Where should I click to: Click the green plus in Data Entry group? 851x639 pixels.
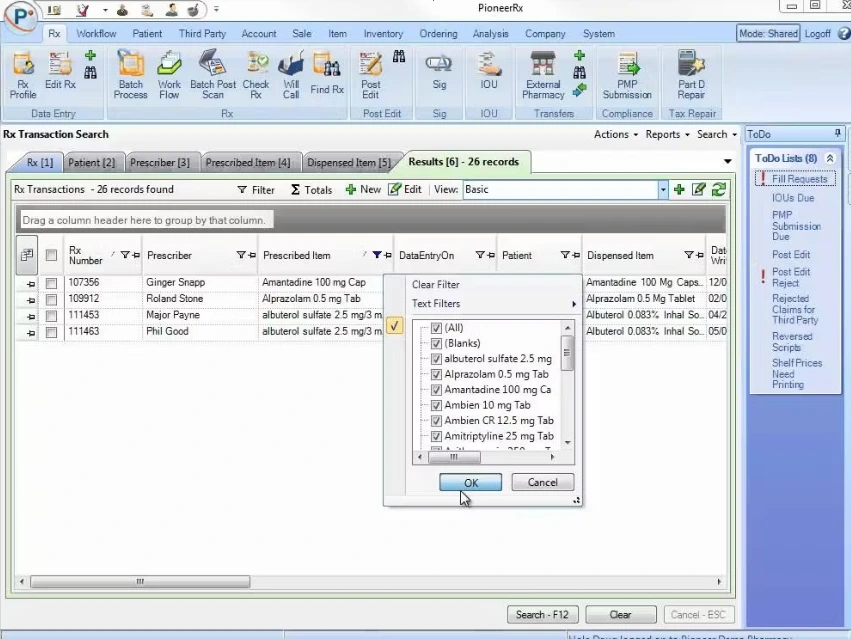tap(91, 55)
